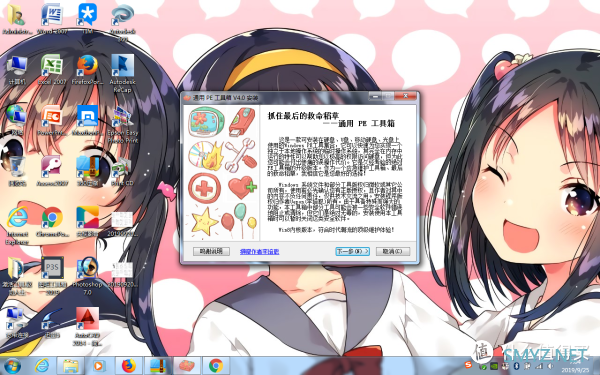Launch the media player taskbar icon
The width and height of the screenshot is (600, 375).
[98, 366]
